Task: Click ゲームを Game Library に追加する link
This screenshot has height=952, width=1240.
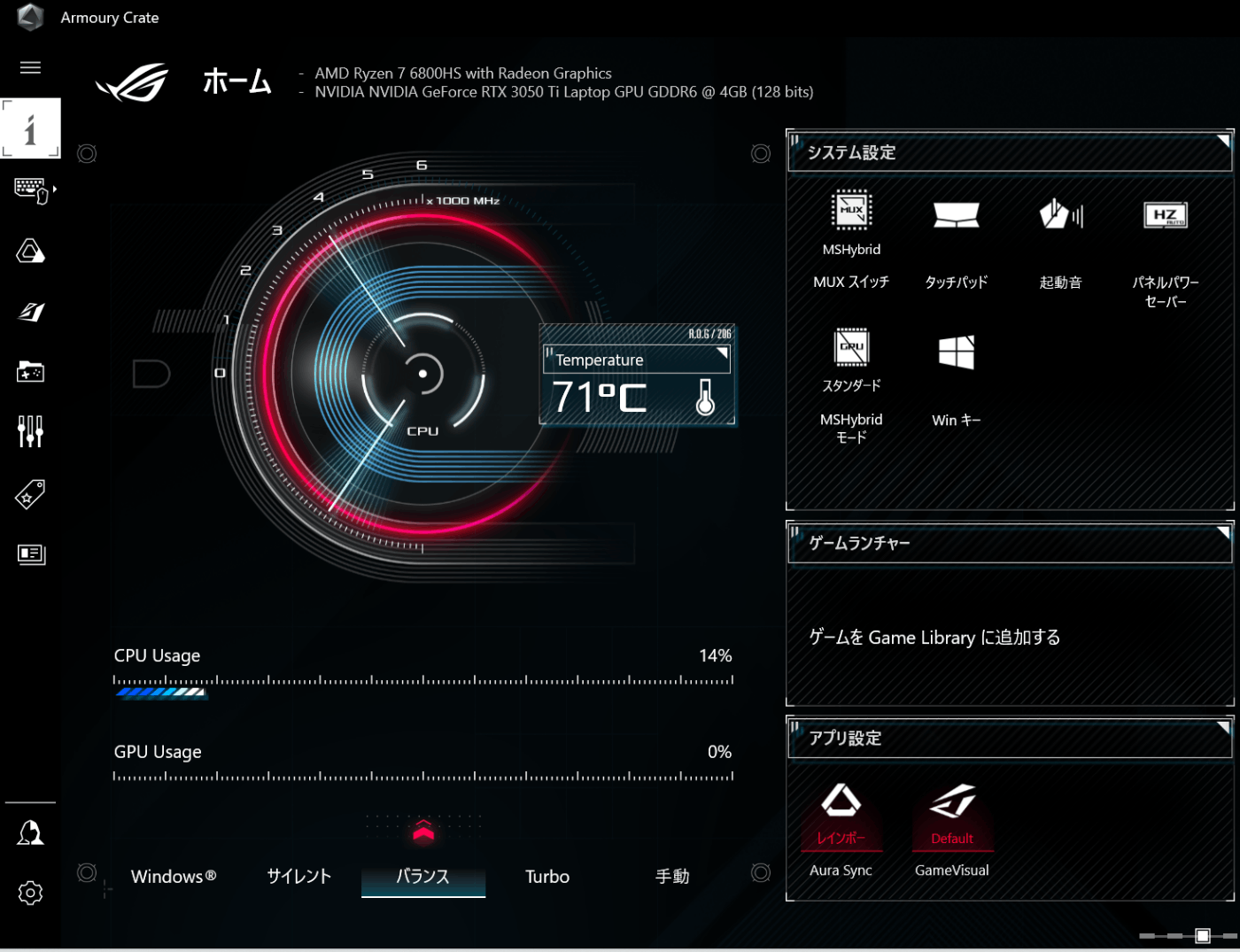Action: tap(934, 637)
